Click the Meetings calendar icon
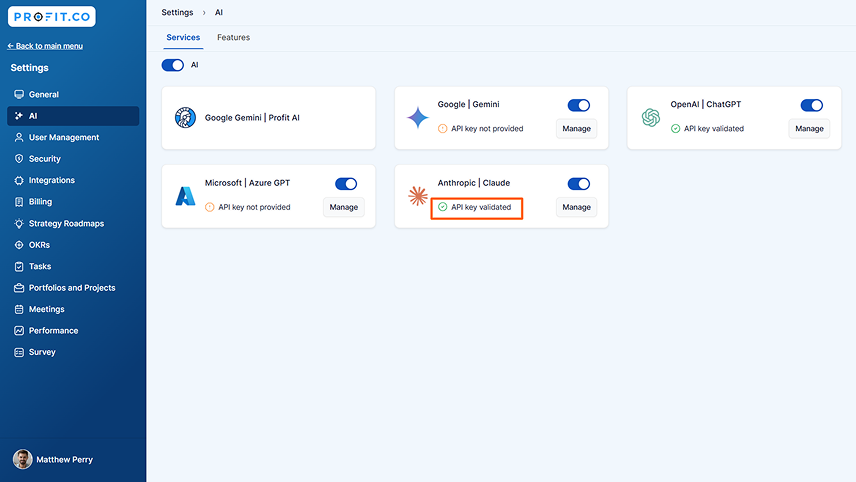This screenshot has width=856, height=482. (x=19, y=310)
